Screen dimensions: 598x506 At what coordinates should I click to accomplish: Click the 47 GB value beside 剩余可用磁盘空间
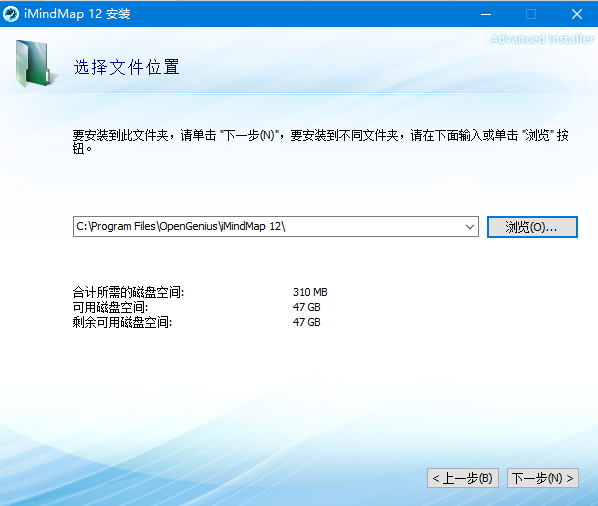pos(307,322)
